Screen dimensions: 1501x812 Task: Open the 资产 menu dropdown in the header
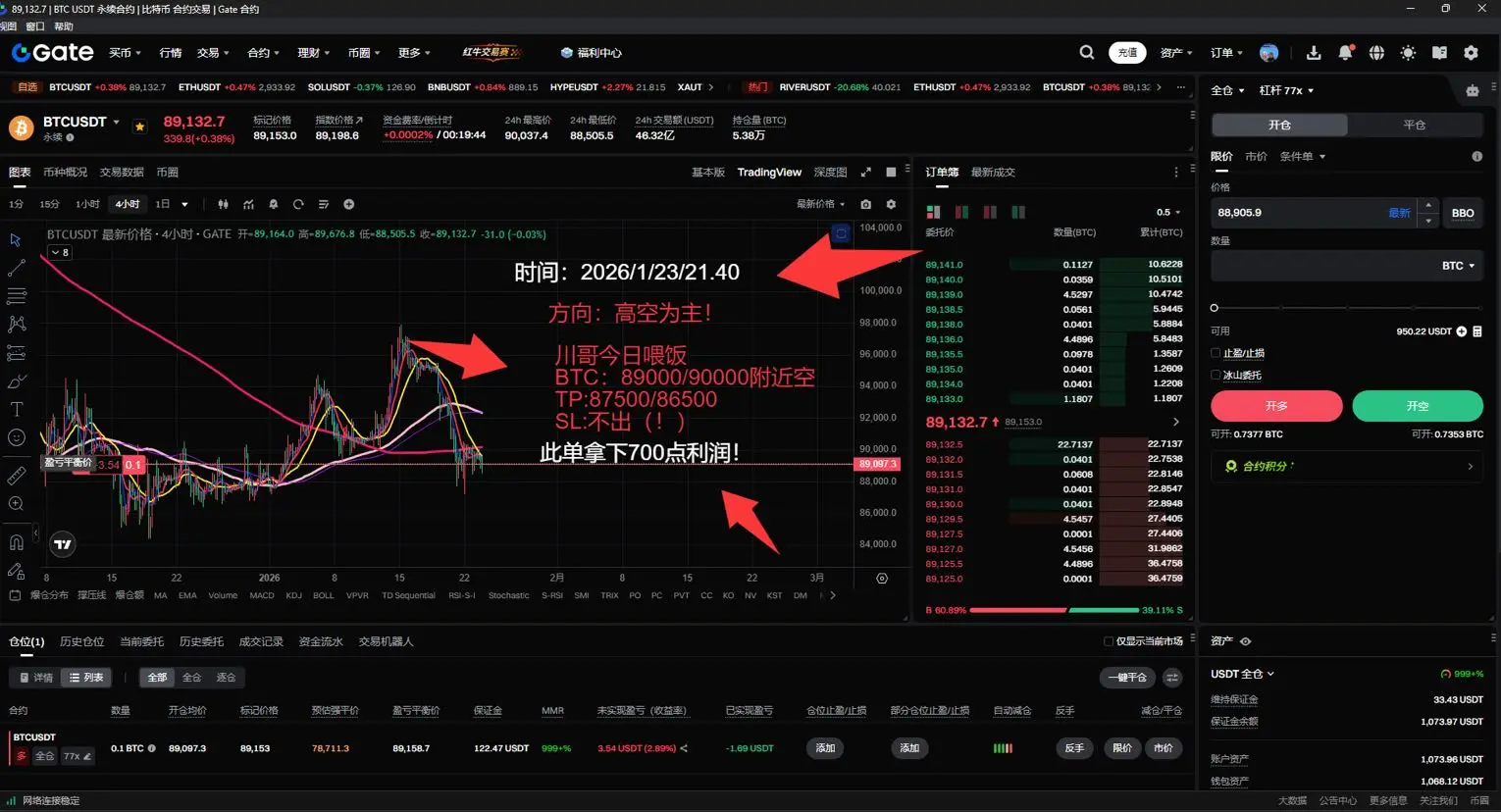1176,53
